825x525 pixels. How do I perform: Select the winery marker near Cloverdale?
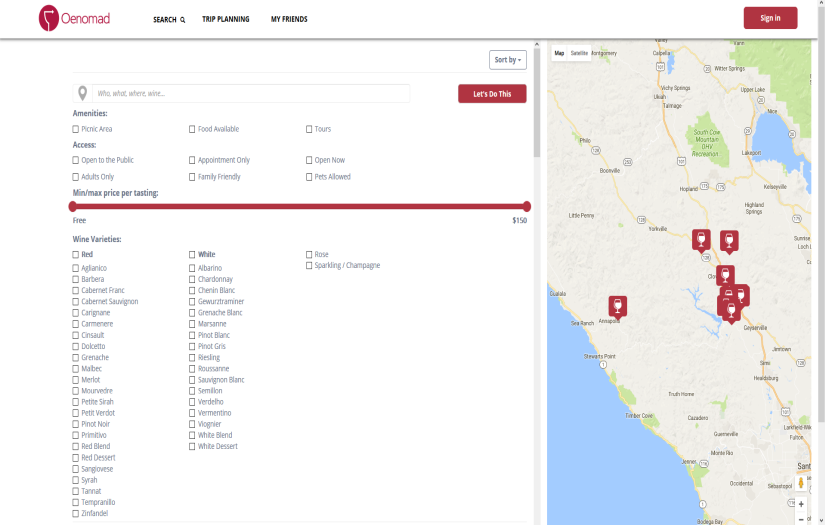tap(725, 276)
